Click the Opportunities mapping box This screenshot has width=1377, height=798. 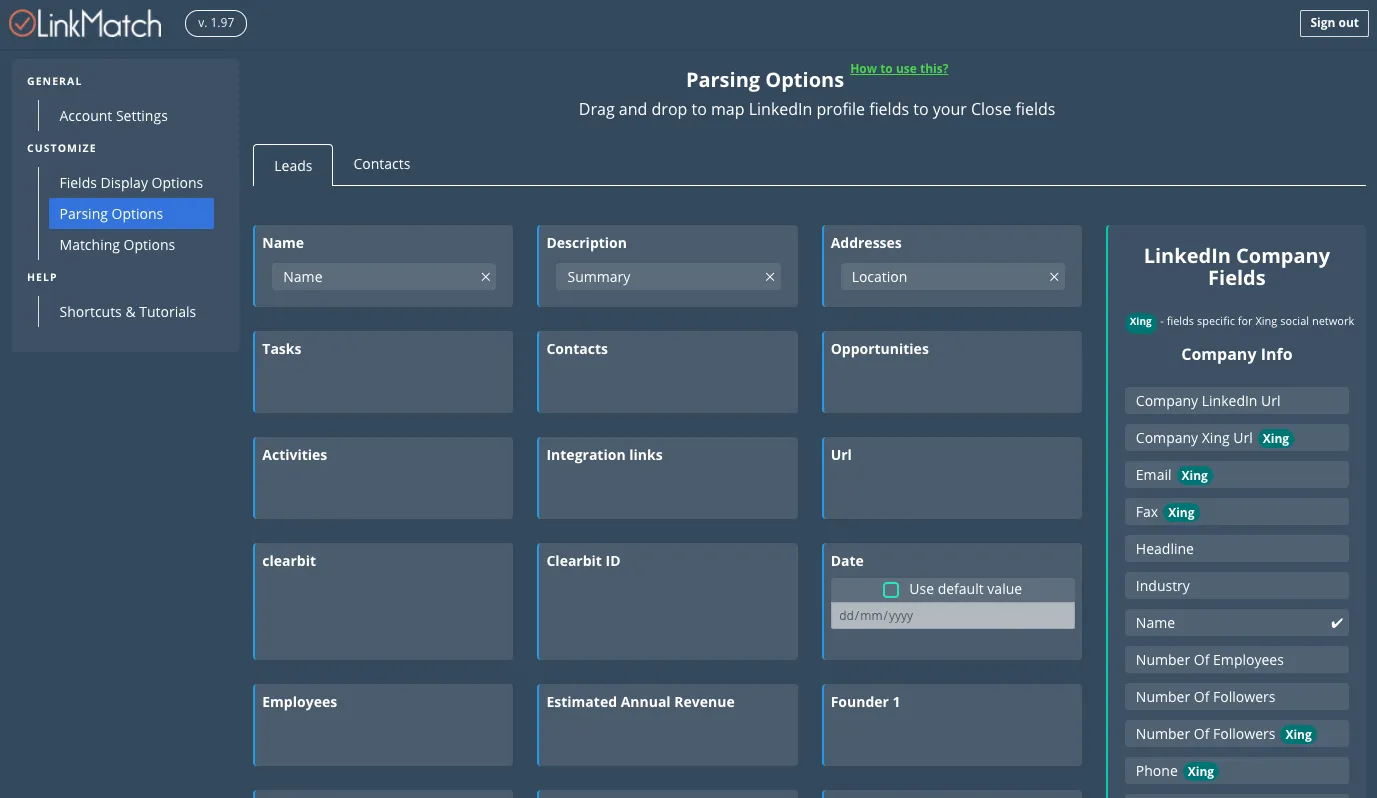(952, 372)
